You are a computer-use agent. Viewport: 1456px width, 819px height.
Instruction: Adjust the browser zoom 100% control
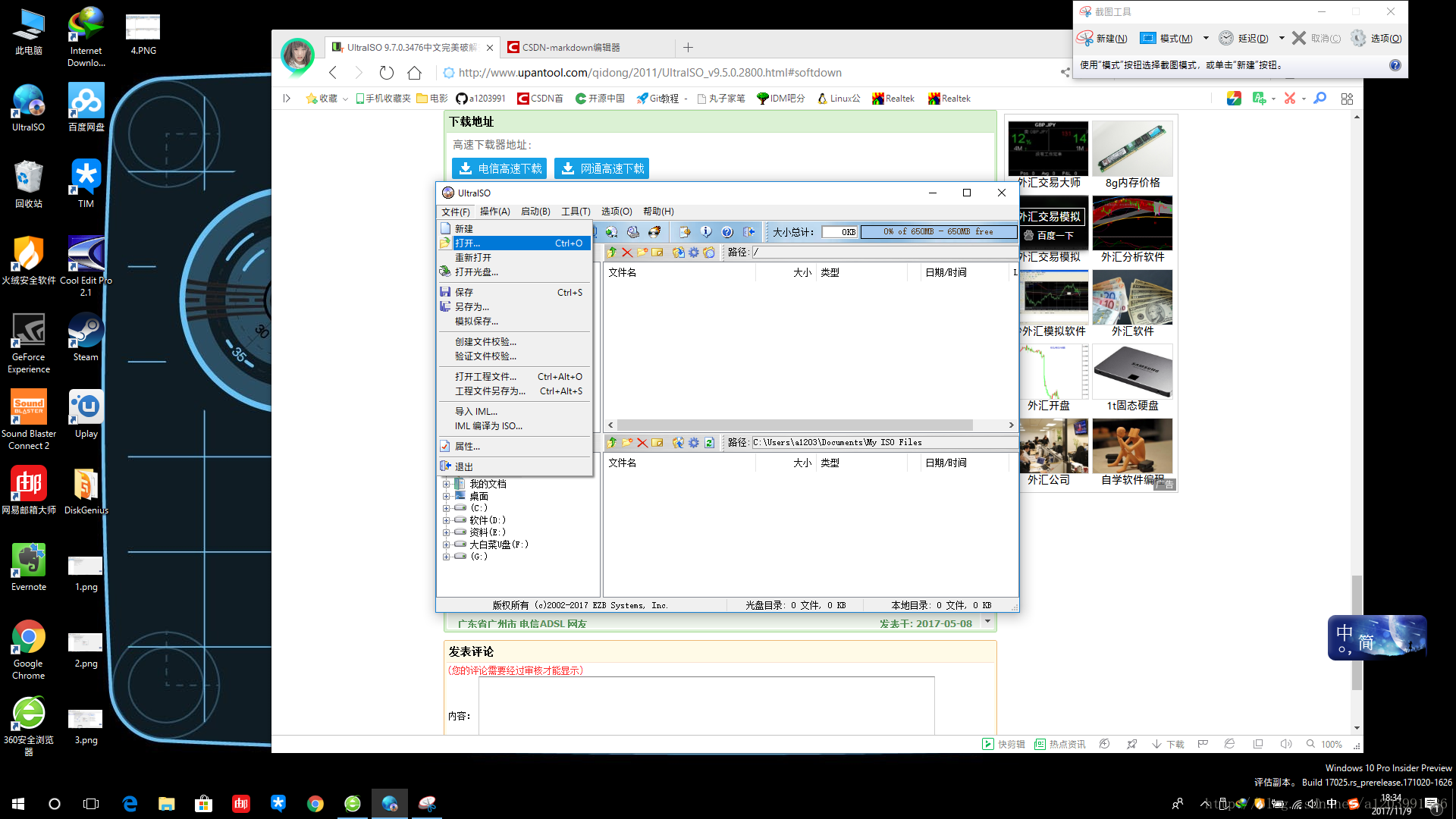[1330, 744]
